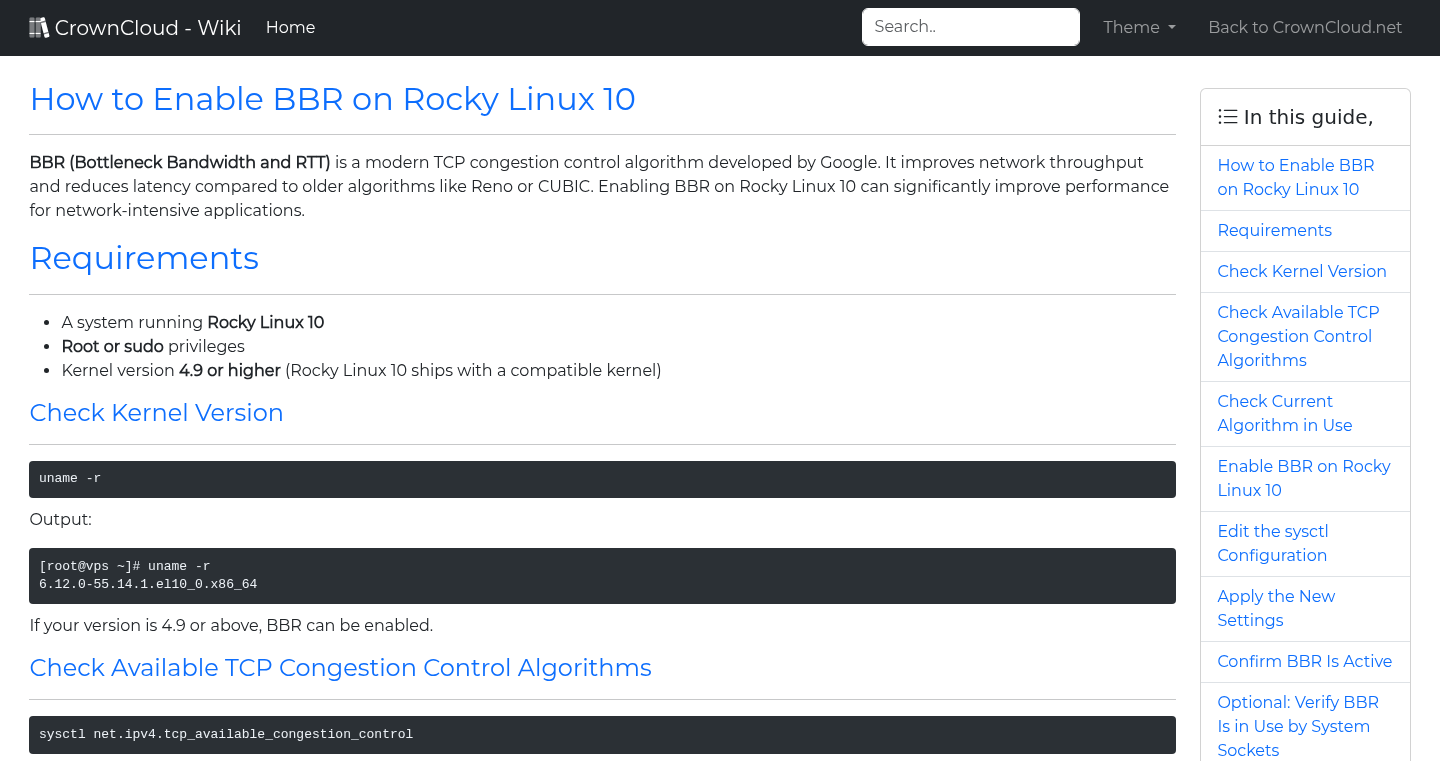
Task: Open the "Back to CrownCloud.net" link
Action: [1305, 27]
